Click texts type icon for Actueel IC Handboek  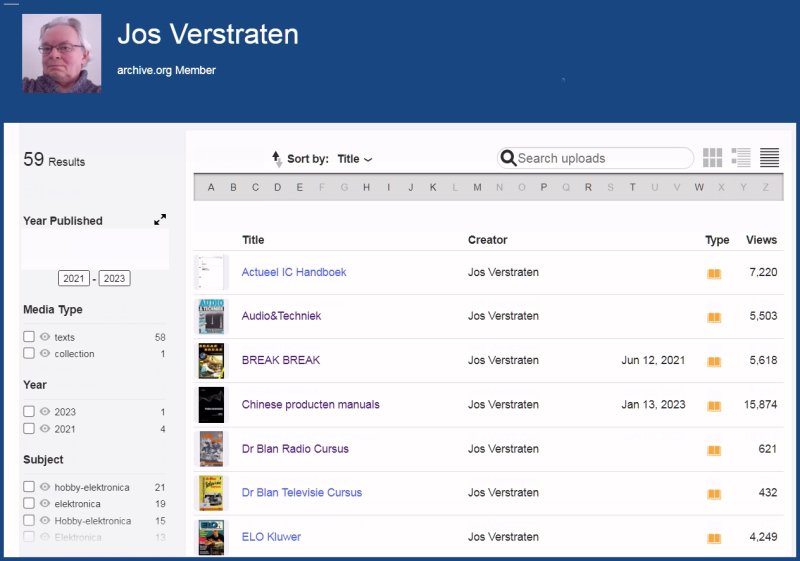[x=714, y=274]
